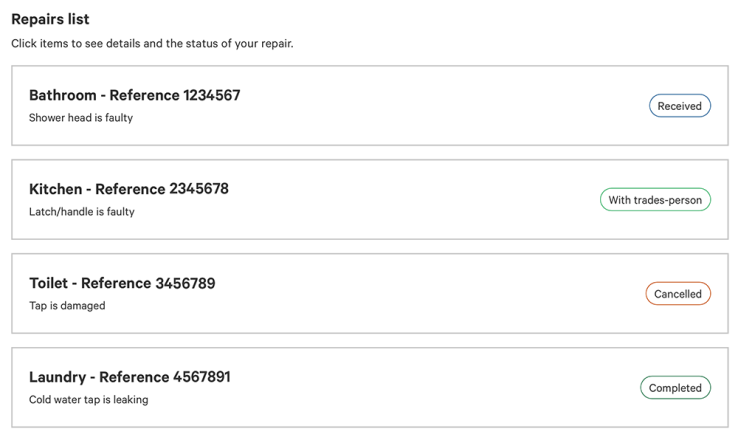Select the 'Cold water tap is leaking' description
This screenshot has height=440, width=738.
88,400
